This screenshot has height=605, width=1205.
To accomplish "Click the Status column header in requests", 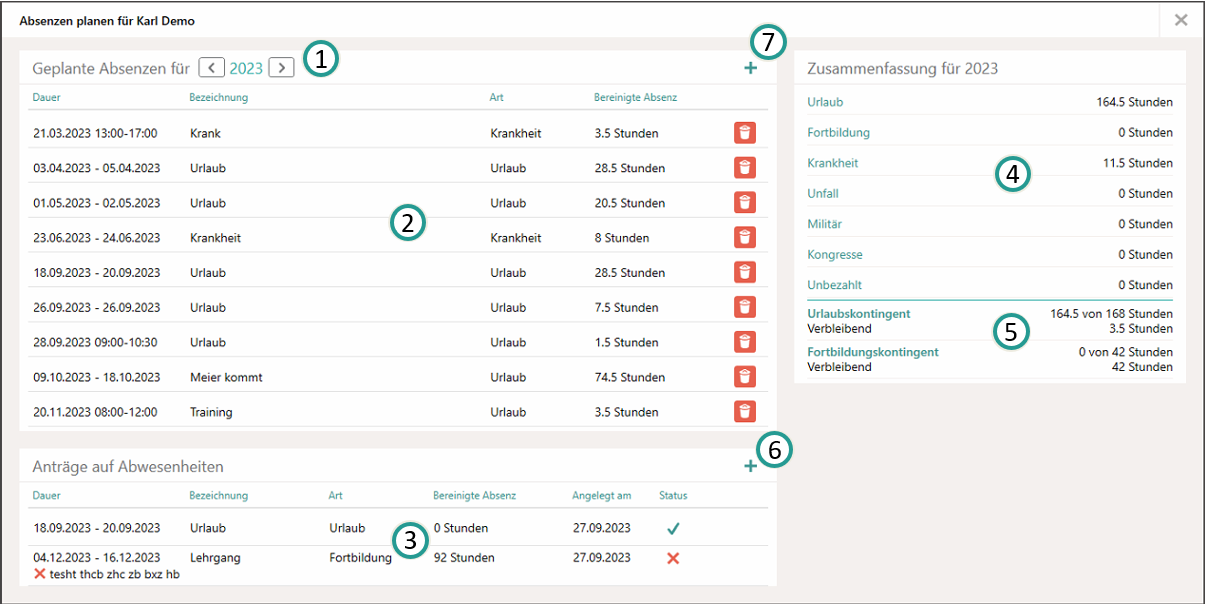I will [673, 496].
